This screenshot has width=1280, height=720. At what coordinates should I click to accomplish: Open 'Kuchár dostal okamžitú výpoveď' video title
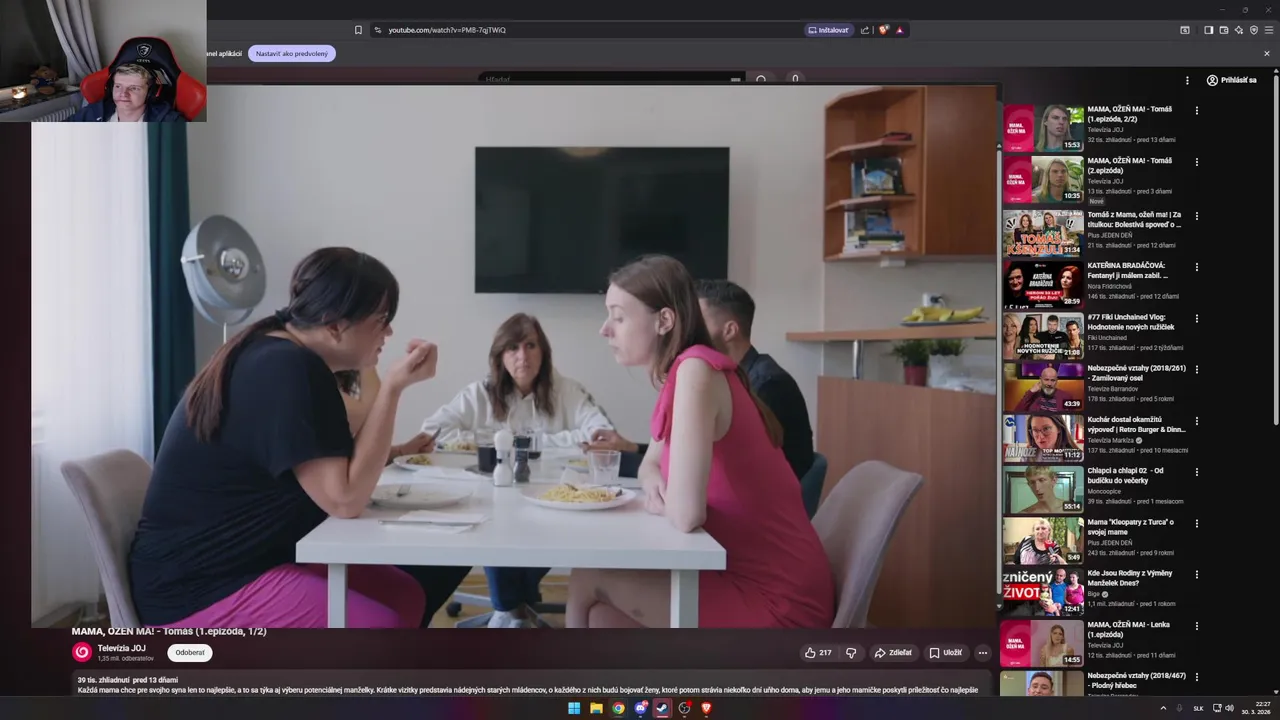click(1137, 425)
